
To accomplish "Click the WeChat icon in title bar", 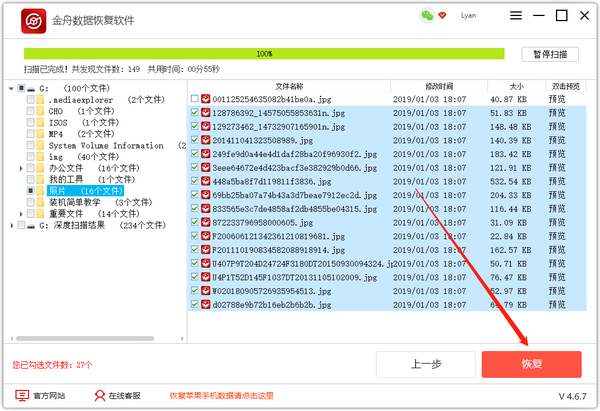I will (428, 16).
